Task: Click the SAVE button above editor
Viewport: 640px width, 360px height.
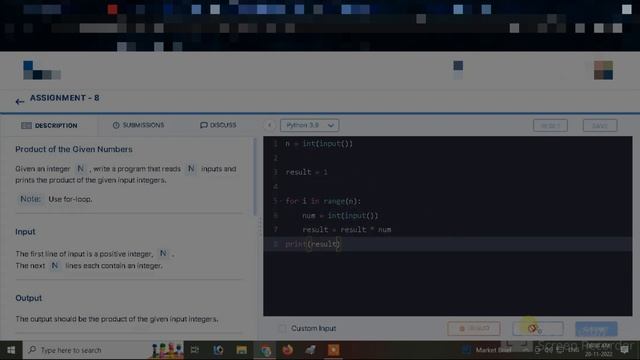Action: coord(600,125)
